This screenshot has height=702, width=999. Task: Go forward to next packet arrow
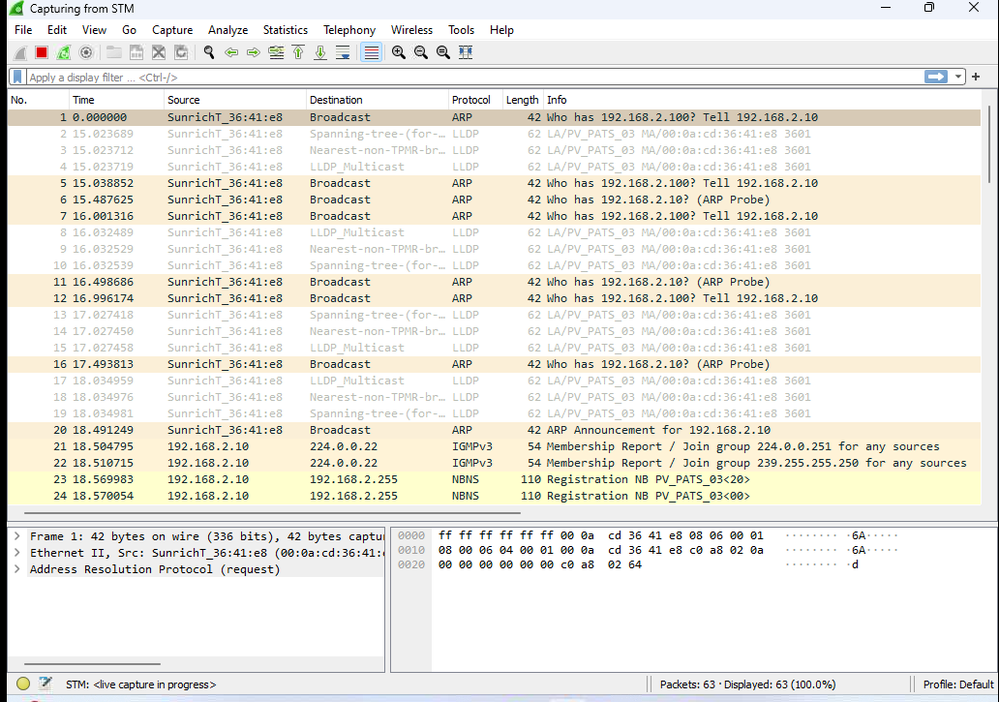coord(254,53)
